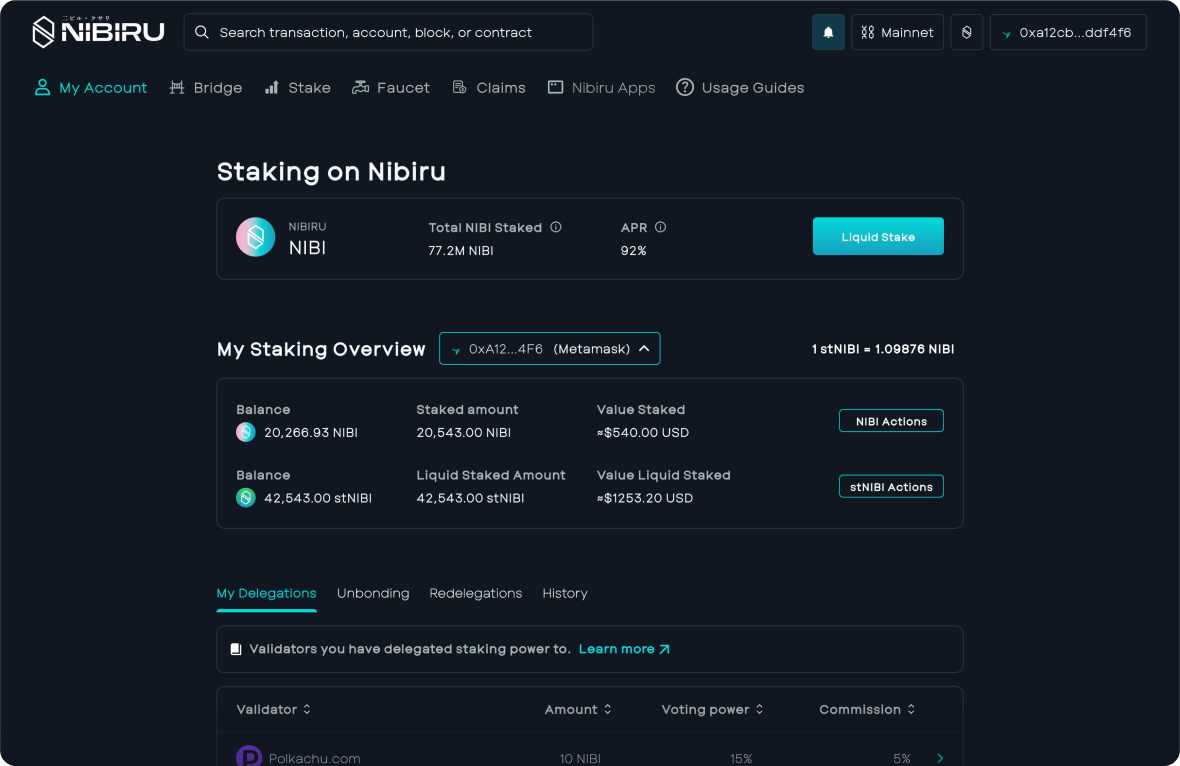
Task: Go to My Account page
Action: [91, 87]
